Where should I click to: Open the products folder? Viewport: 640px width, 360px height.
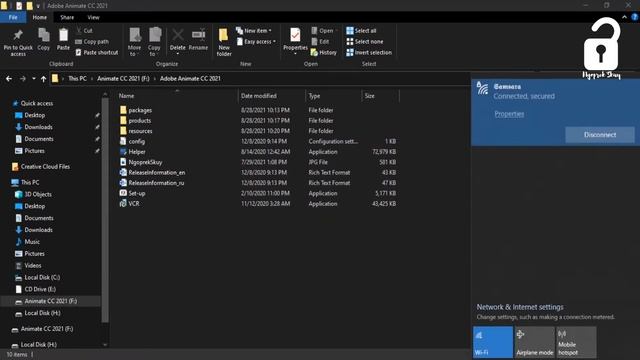pos(135,120)
